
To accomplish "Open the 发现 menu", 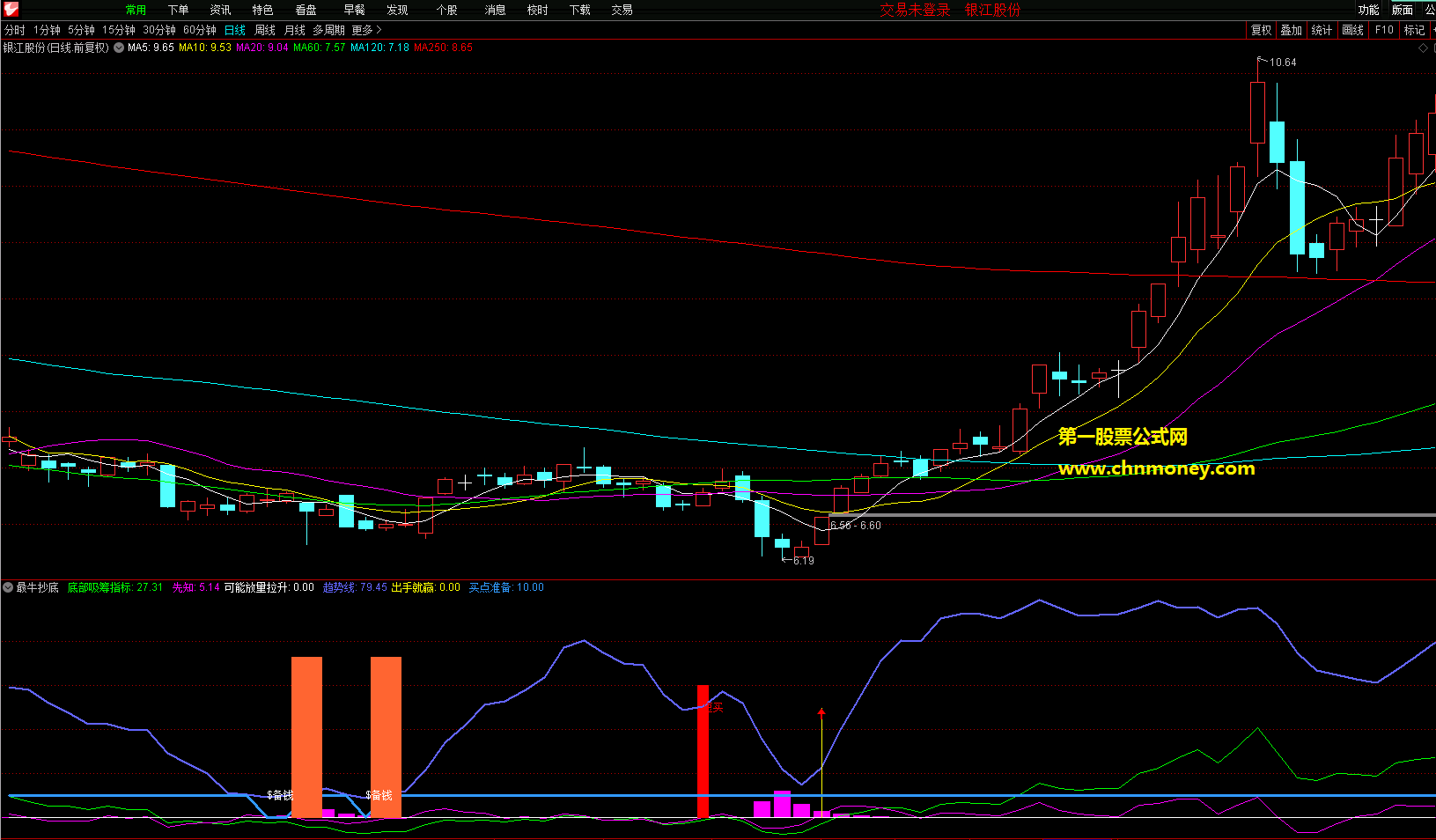I will (x=397, y=10).
